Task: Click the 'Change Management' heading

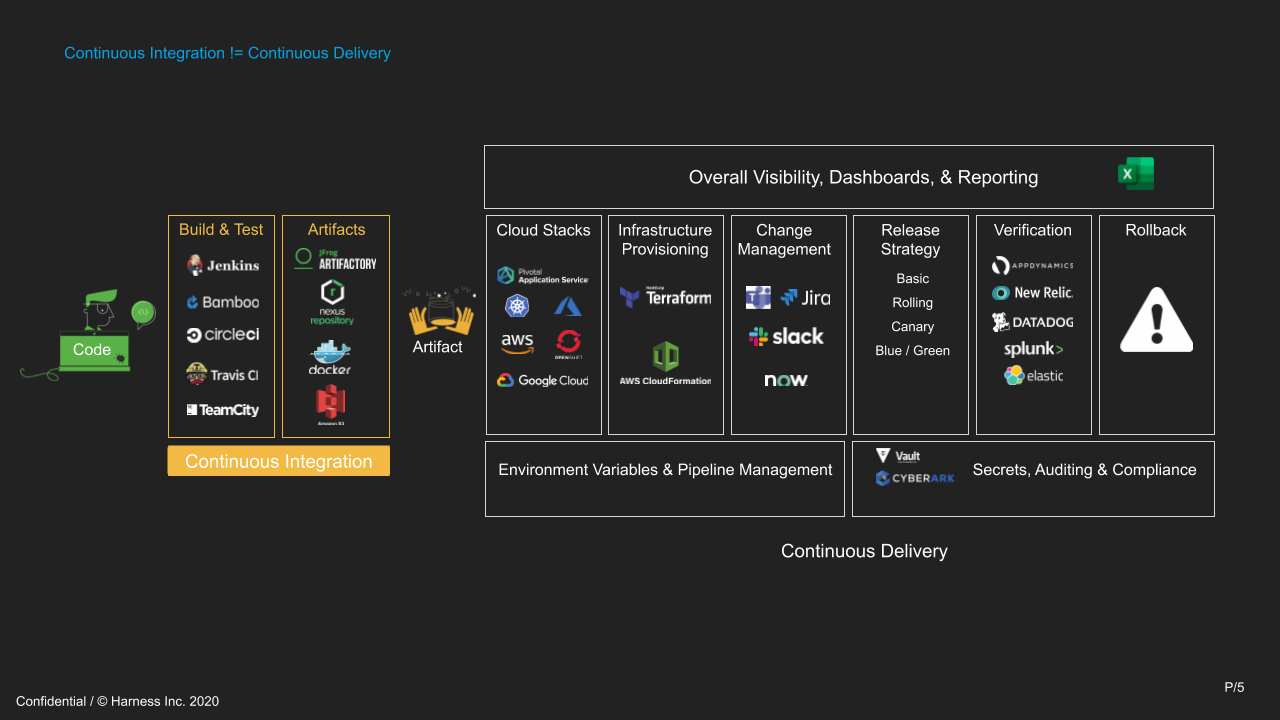Action: [784, 240]
